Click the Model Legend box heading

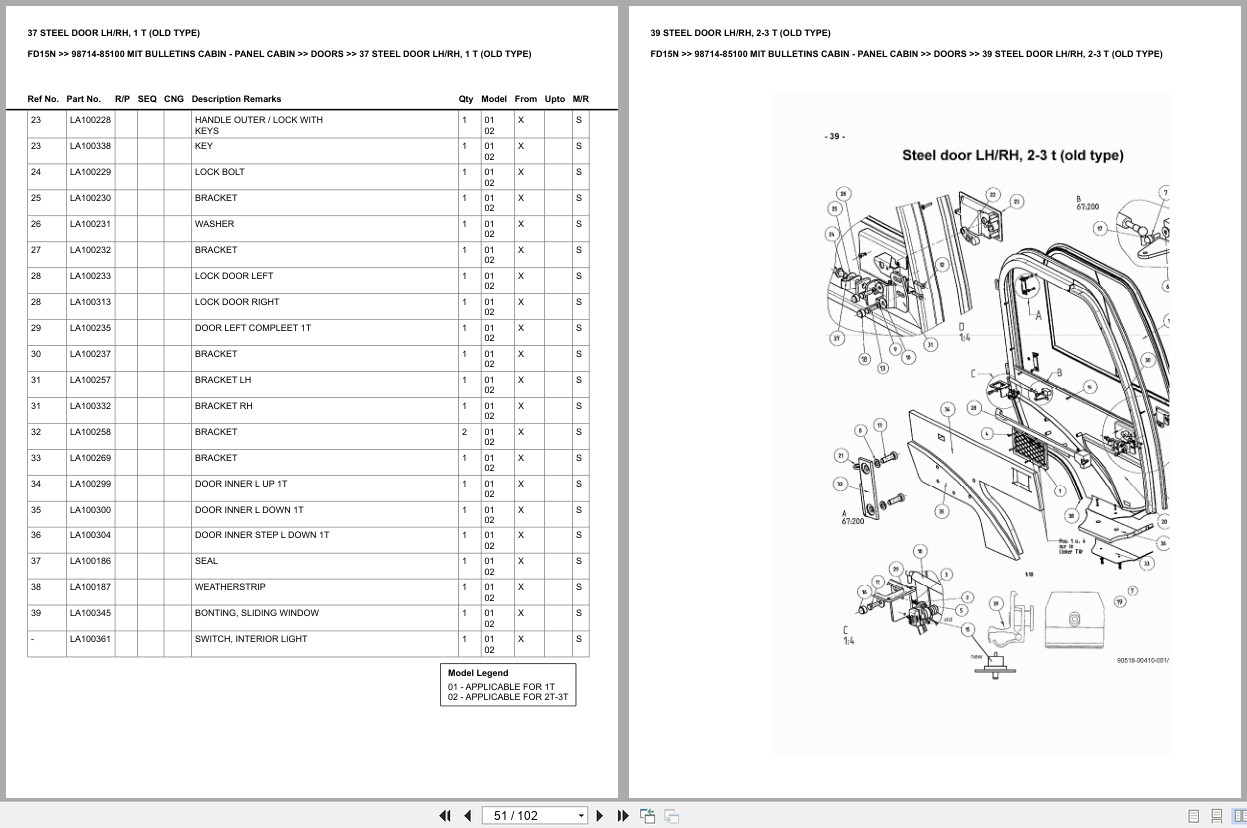tap(478, 673)
